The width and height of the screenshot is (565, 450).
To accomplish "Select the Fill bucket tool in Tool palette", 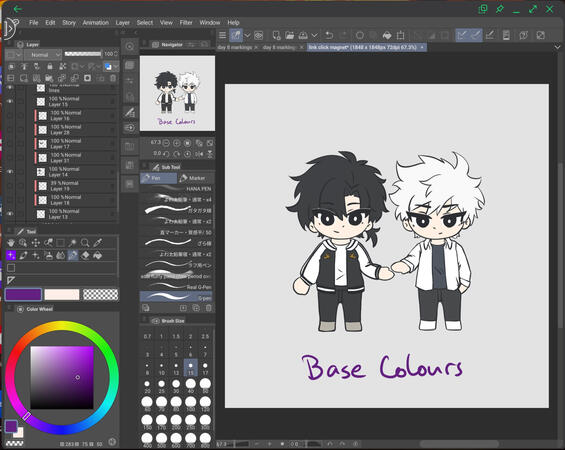I will [97, 255].
